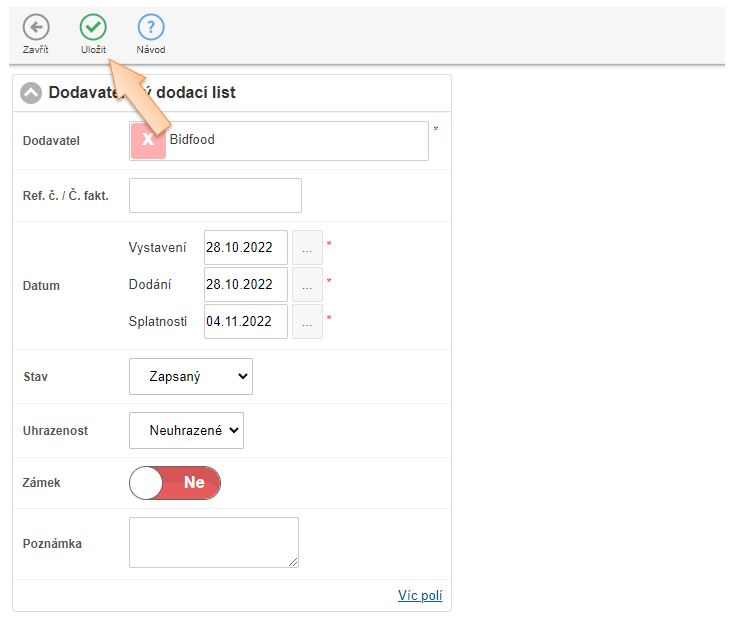Click the Více polí link
Viewport: 733px width, 629px height.
[x=419, y=596]
